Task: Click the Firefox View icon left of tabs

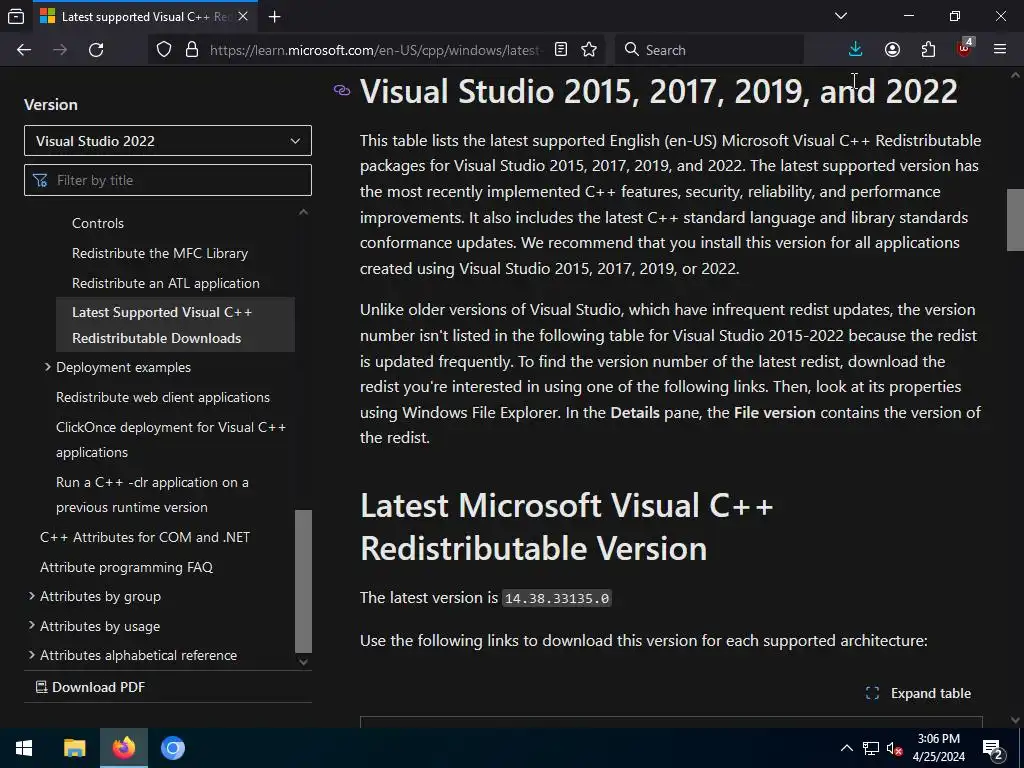Action: (16, 16)
